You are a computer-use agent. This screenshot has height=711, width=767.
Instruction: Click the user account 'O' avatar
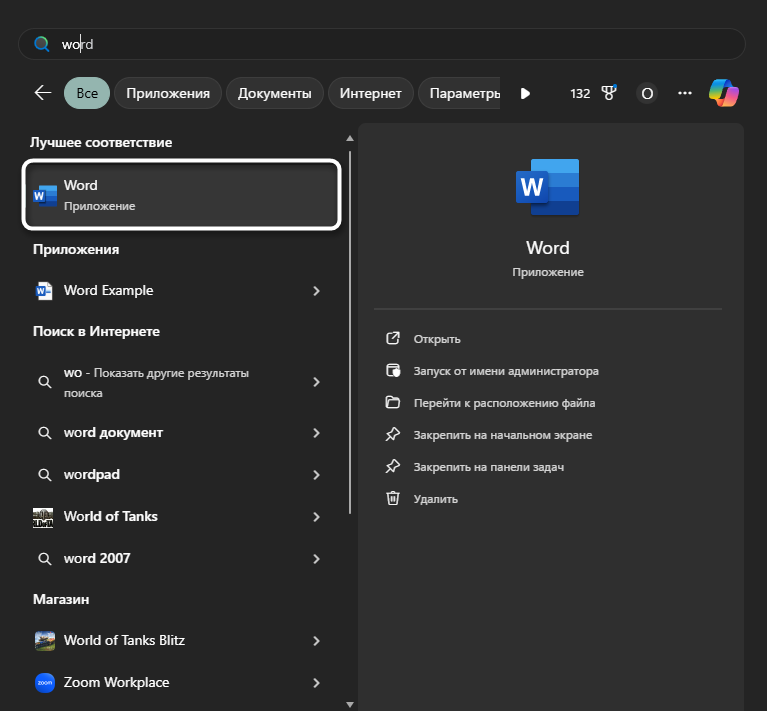(x=647, y=93)
